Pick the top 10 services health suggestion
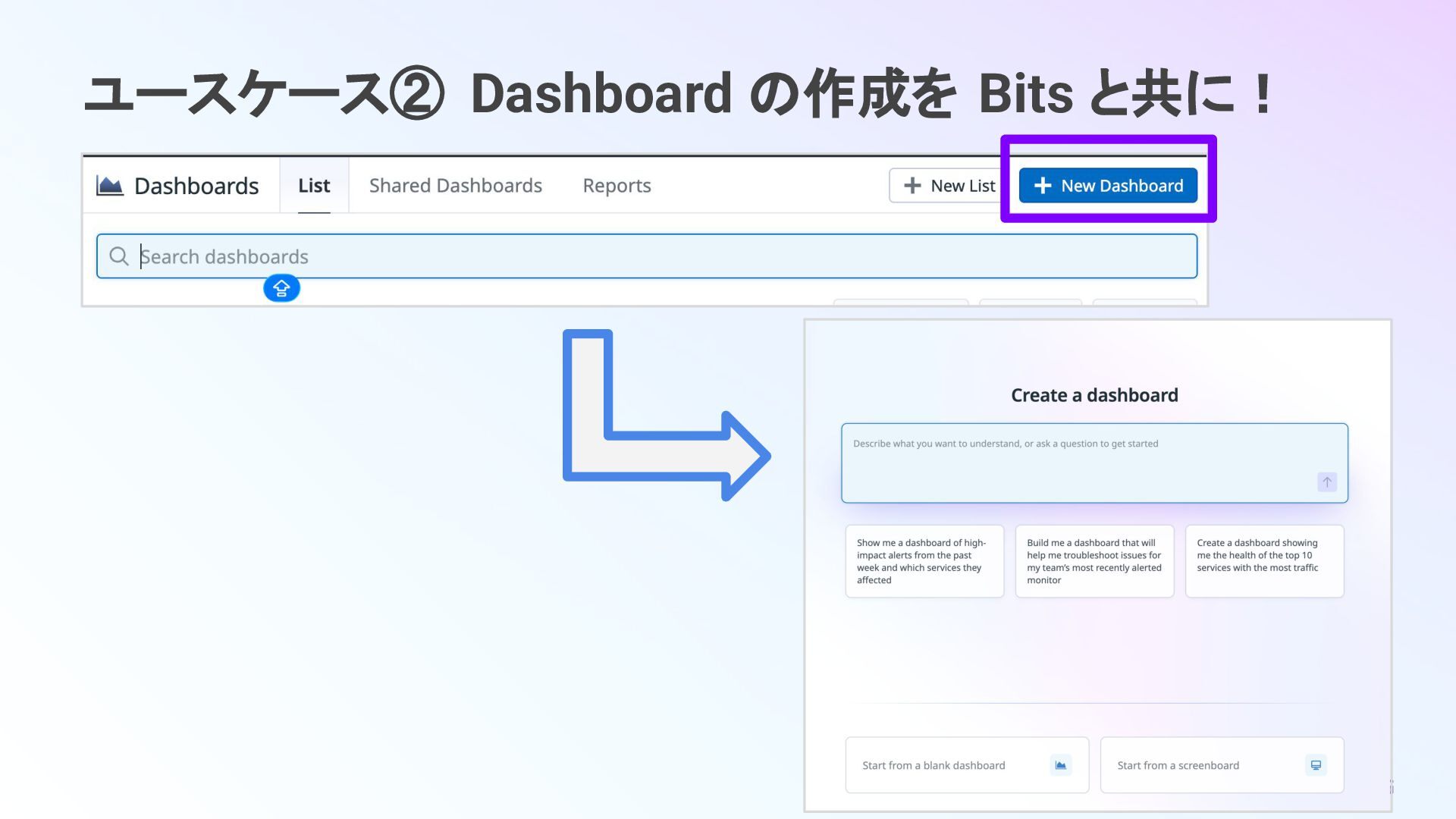The image size is (1456, 819). [1264, 561]
